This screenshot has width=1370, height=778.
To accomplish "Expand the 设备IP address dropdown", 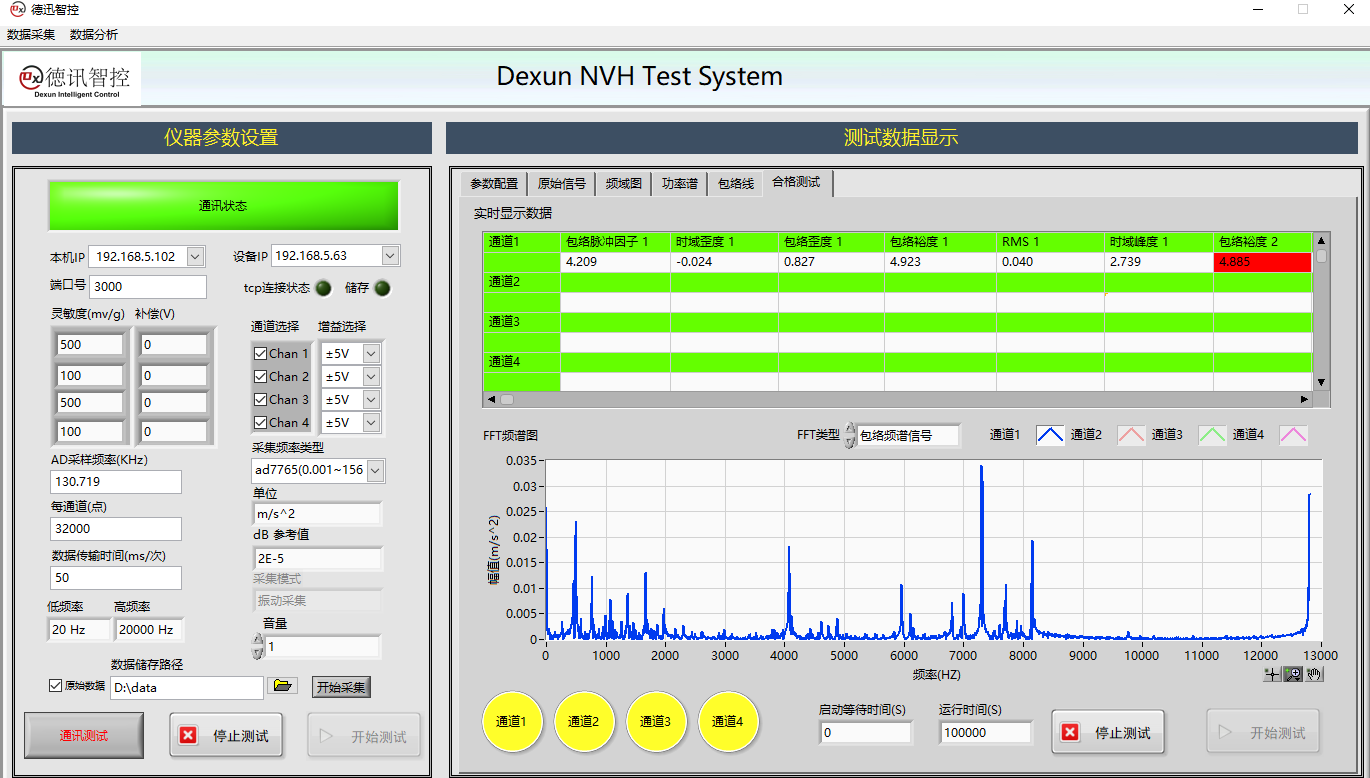I will tap(389, 256).
